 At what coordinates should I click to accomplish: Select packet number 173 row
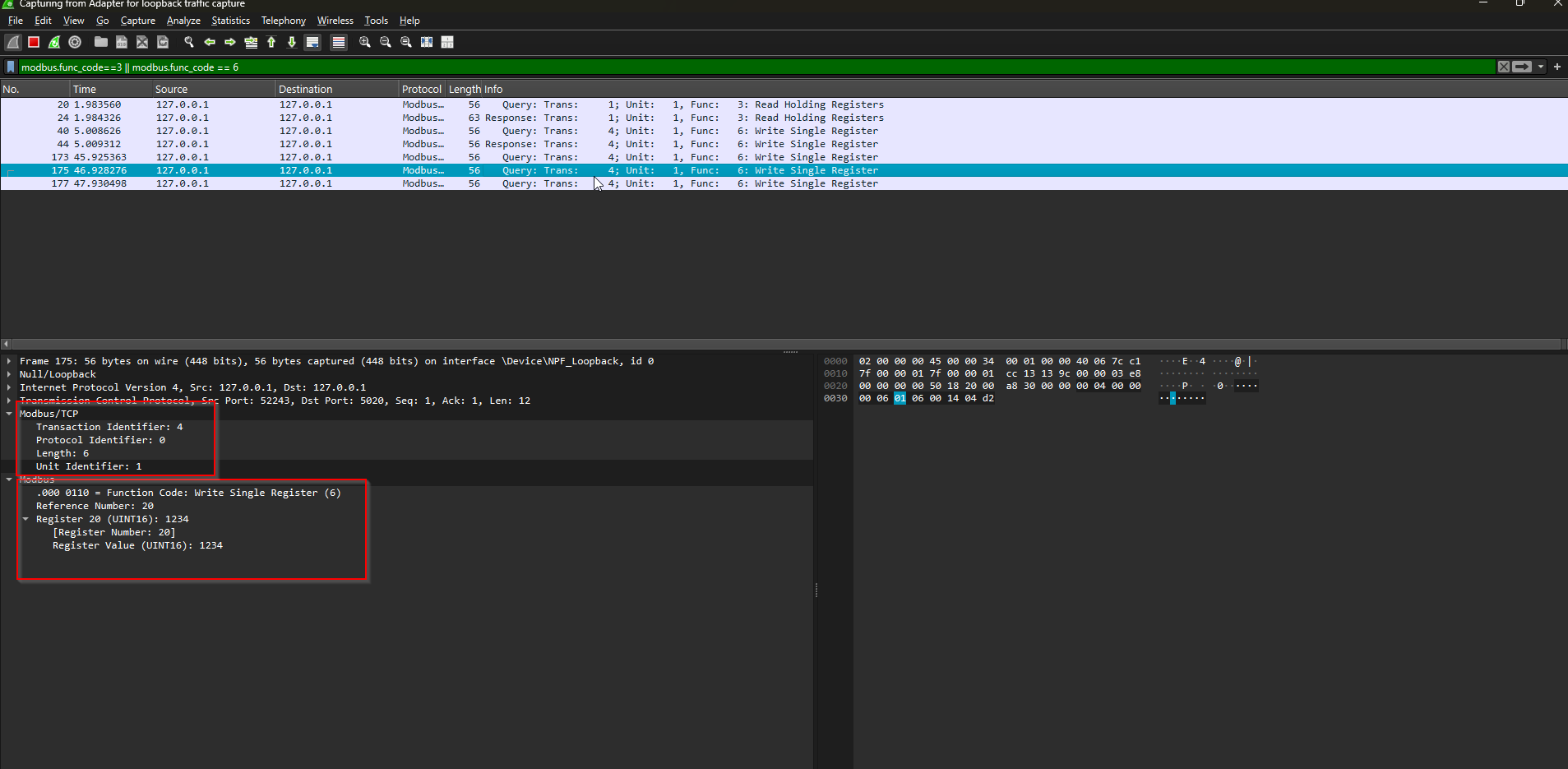coord(784,157)
